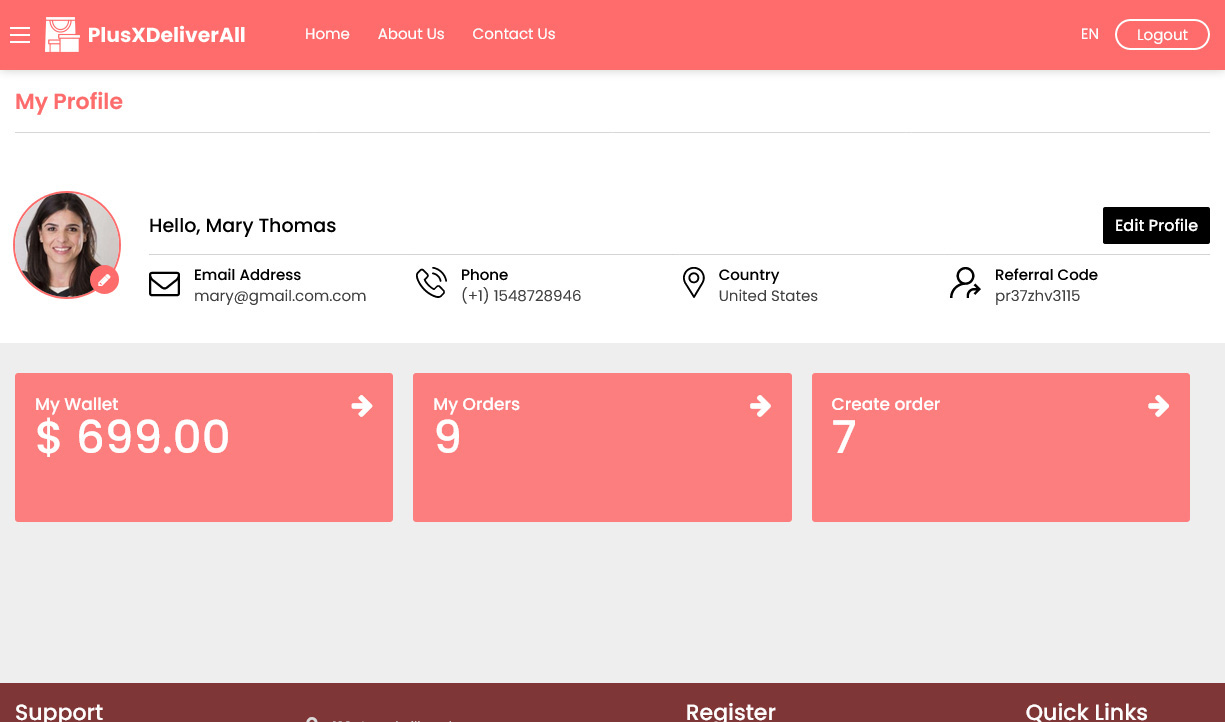This screenshot has width=1225, height=722.
Task: Click the Create order arrow icon
Action: pyautogui.click(x=1158, y=405)
